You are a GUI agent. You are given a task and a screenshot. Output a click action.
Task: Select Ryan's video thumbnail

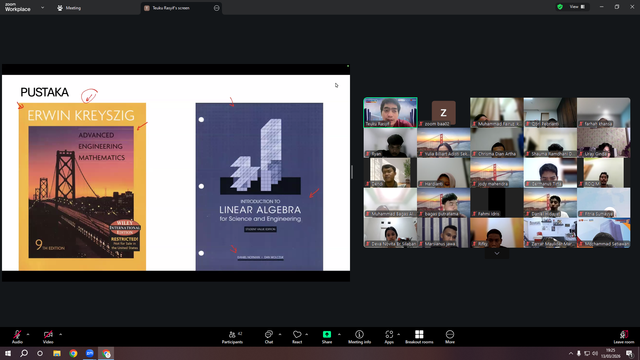click(x=390, y=142)
